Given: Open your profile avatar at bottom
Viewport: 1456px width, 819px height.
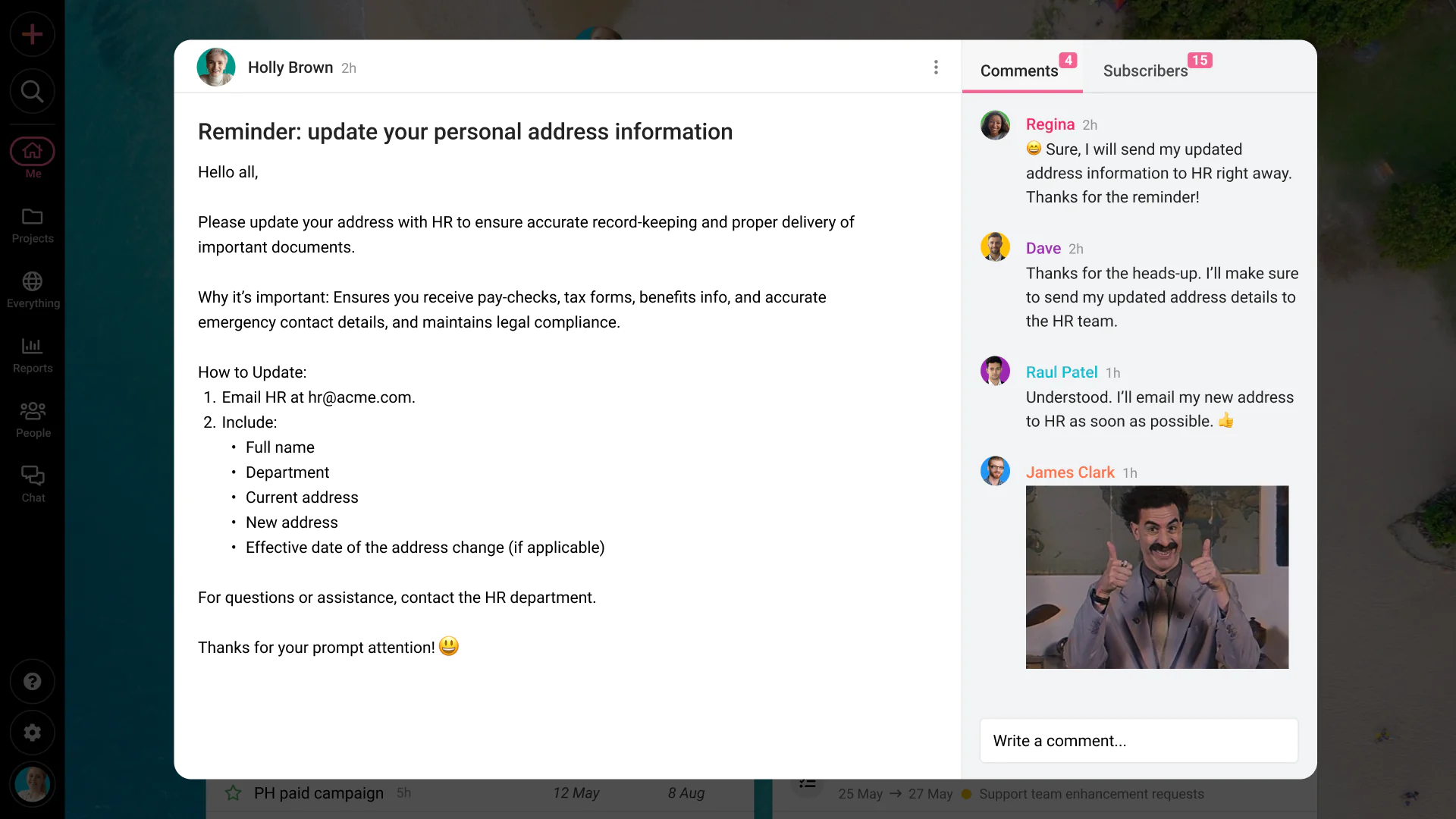Looking at the screenshot, I should click(32, 784).
